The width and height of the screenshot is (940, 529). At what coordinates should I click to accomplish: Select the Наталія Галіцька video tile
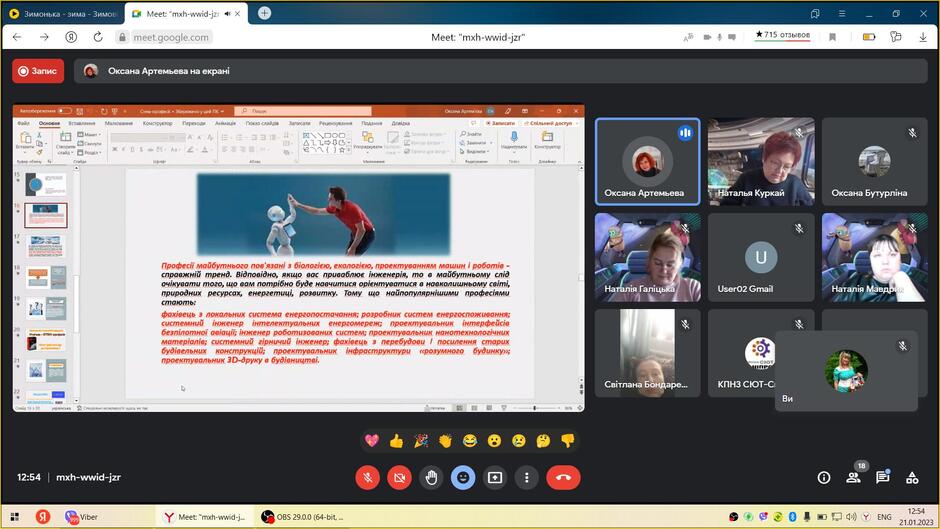[647, 257]
